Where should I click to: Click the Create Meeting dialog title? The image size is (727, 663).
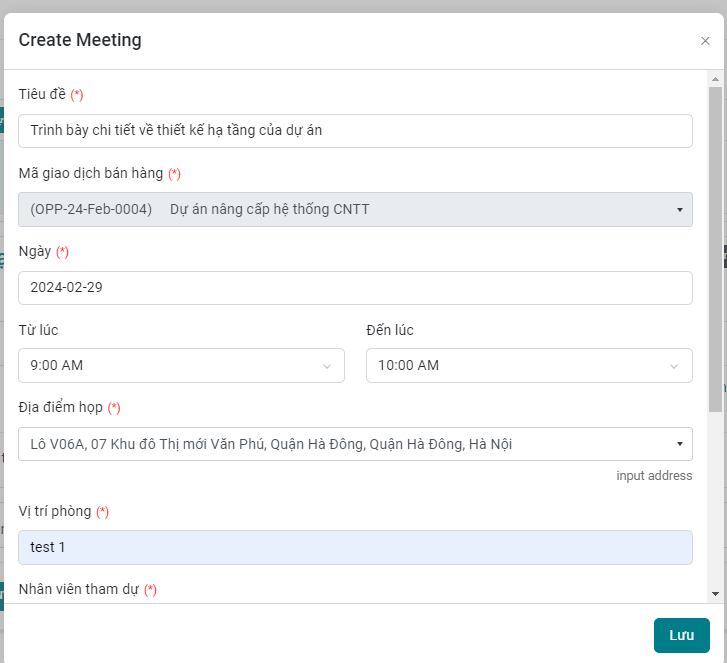(80, 41)
